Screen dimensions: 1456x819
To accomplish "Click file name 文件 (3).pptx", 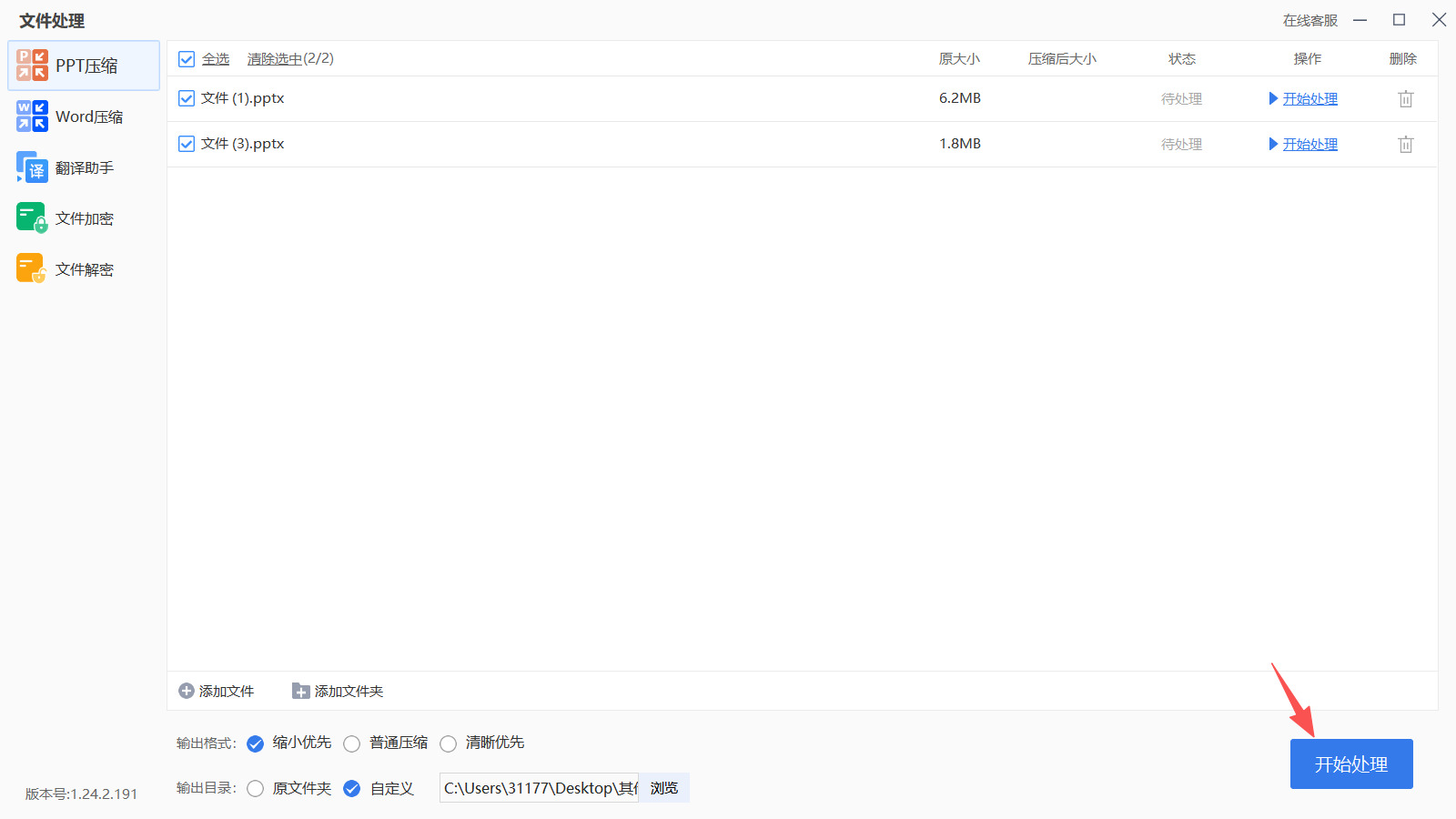I will (243, 144).
